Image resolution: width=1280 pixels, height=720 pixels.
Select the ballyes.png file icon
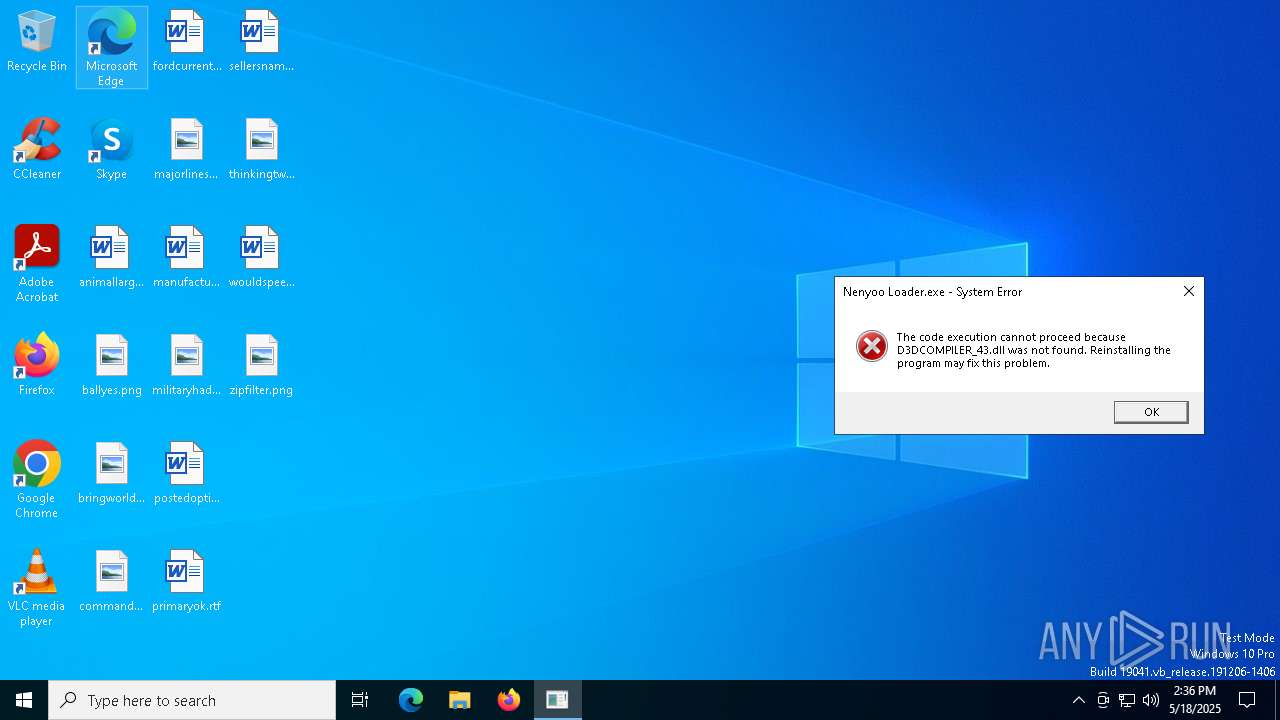111,366
